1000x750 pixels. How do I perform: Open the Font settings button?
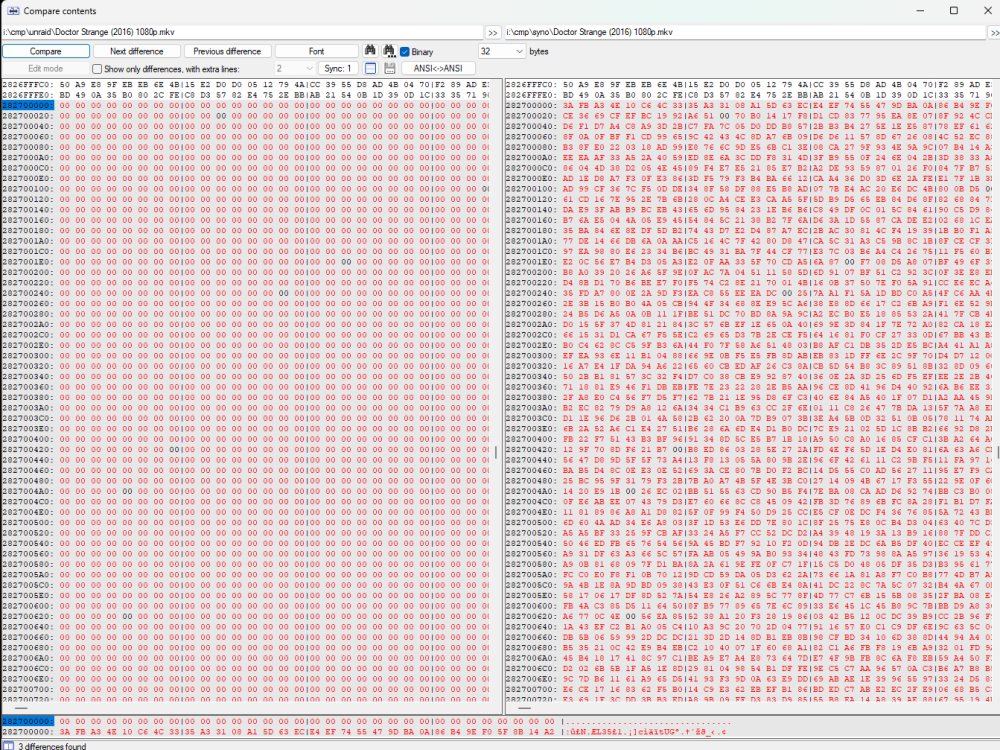pos(316,51)
